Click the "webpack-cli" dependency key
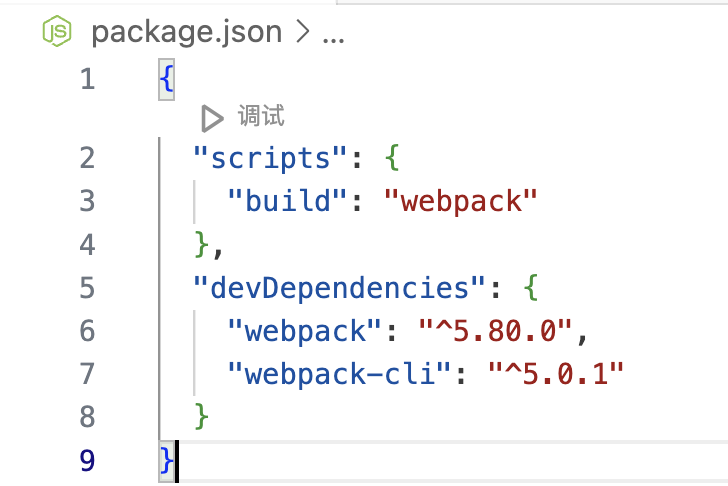Screen dimensions: 728x486 (x=340, y=373)
